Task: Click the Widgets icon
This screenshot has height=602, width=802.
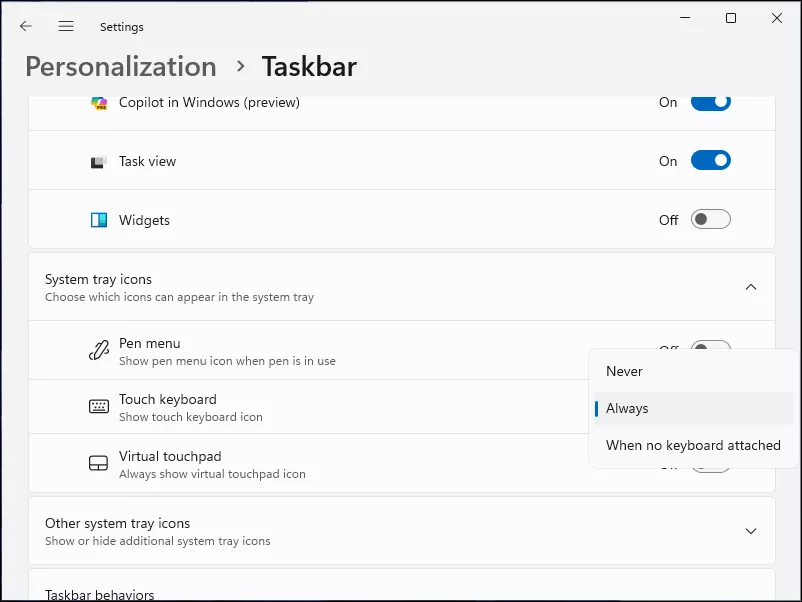Action: pyautogui.click(x=99, y=220)
